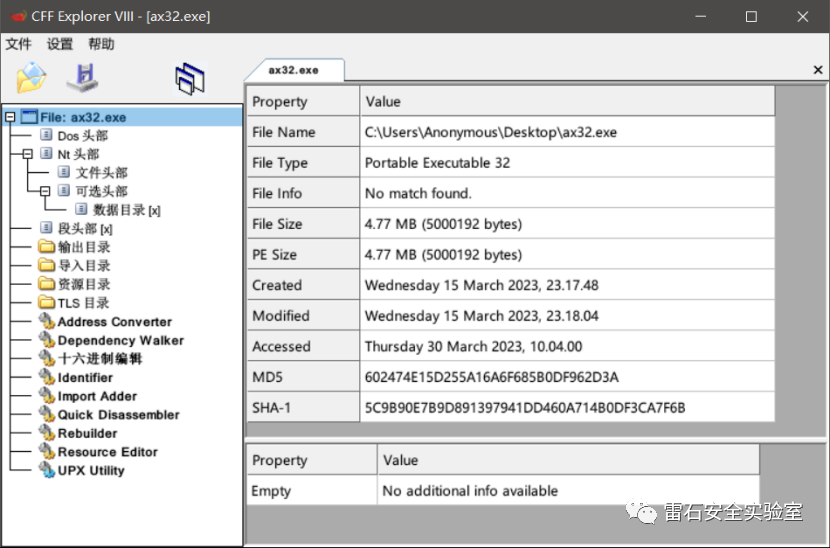Screen dimensions: 830x548
Task: Save file with the floppy disk icon
Action: (83, 78)
